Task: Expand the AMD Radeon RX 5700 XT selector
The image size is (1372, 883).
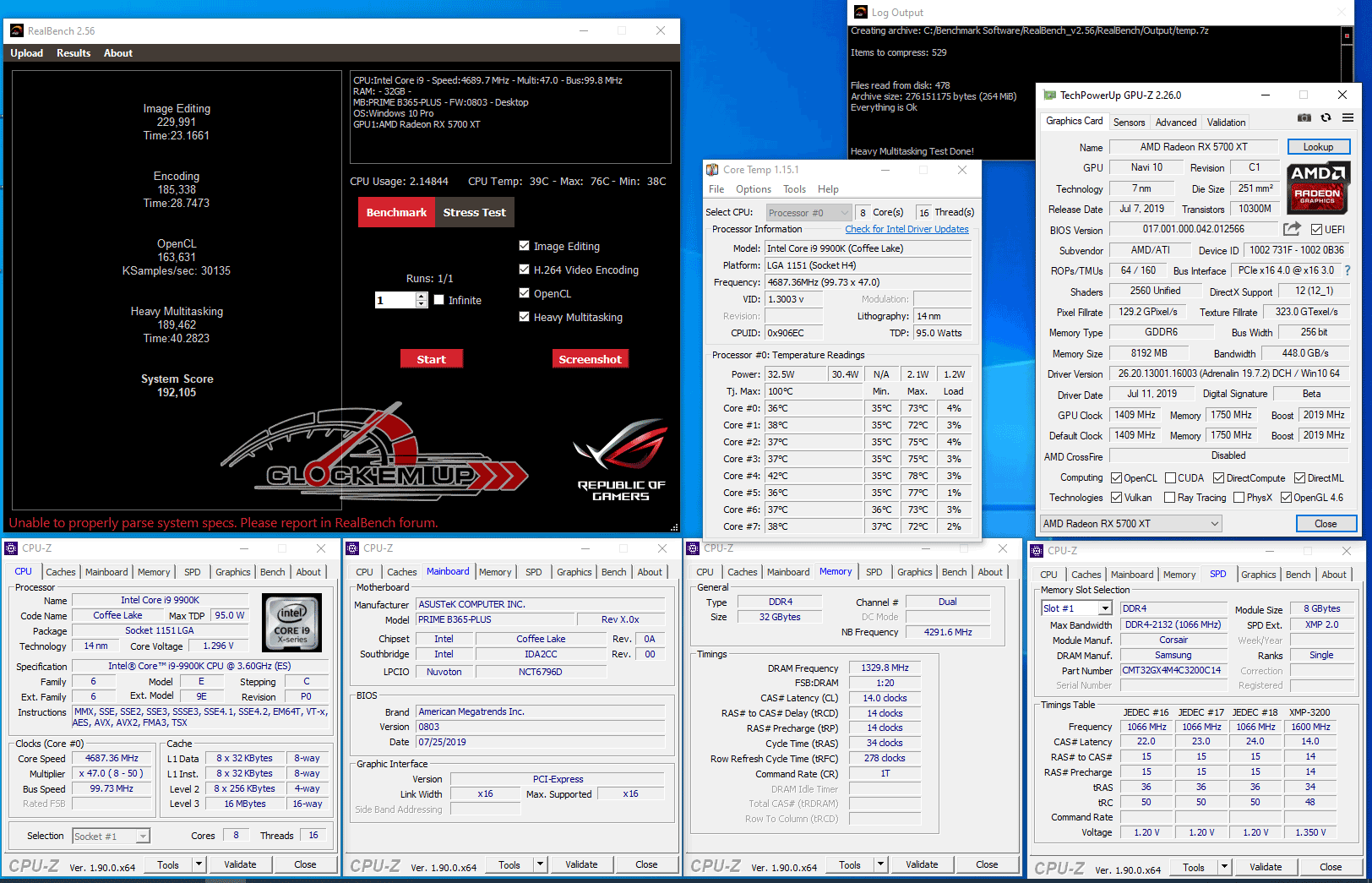Action: coord(1131,524)
